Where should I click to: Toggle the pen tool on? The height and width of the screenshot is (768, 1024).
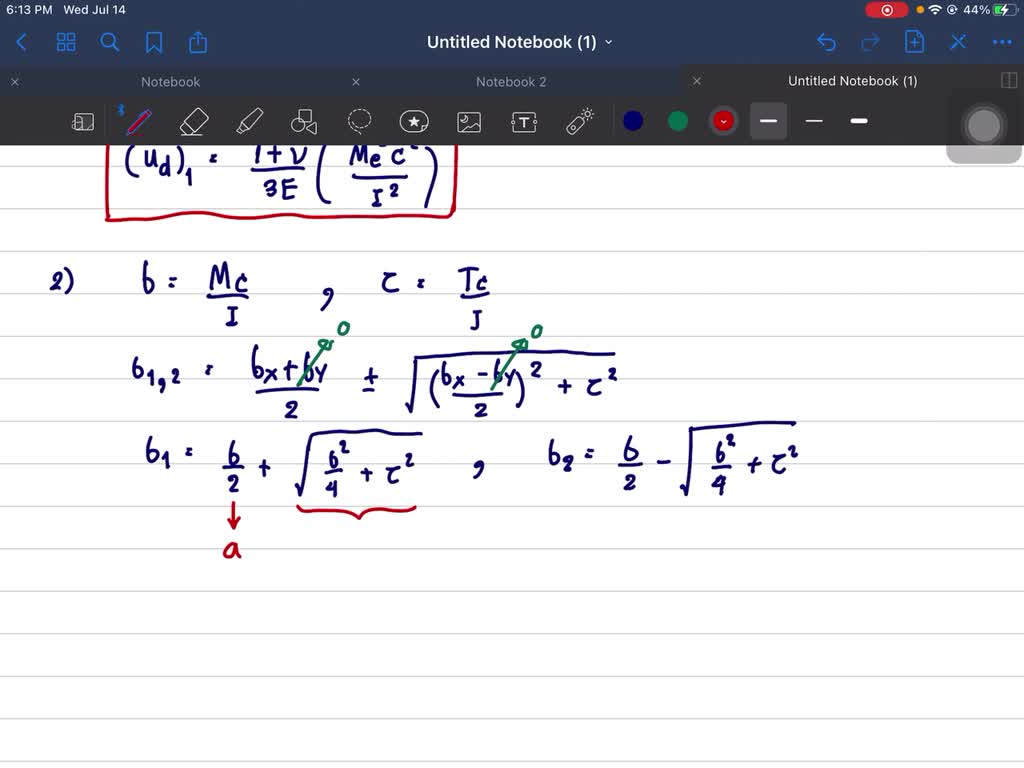(138, 121)
